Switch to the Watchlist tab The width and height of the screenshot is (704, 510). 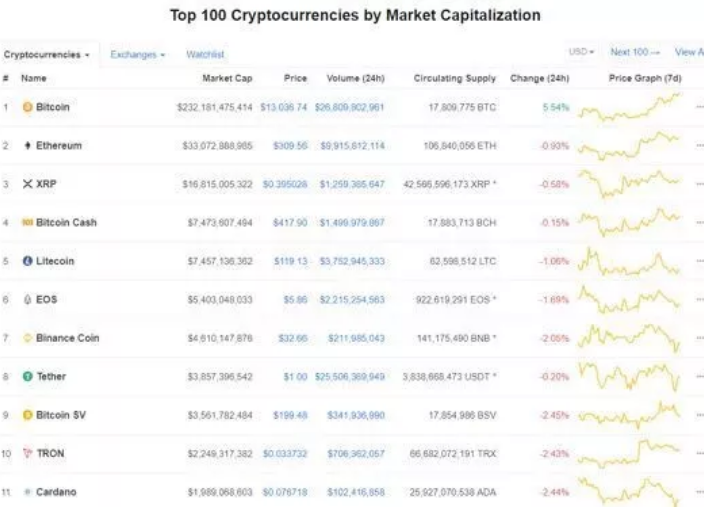(x=205, y=55)
